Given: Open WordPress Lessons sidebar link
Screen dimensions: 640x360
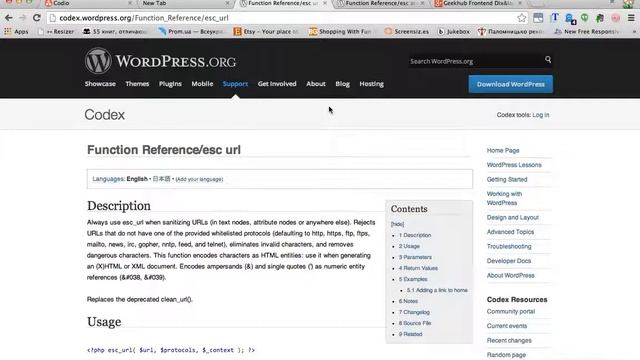Looking at the screenshot, I should click(514, 165).
